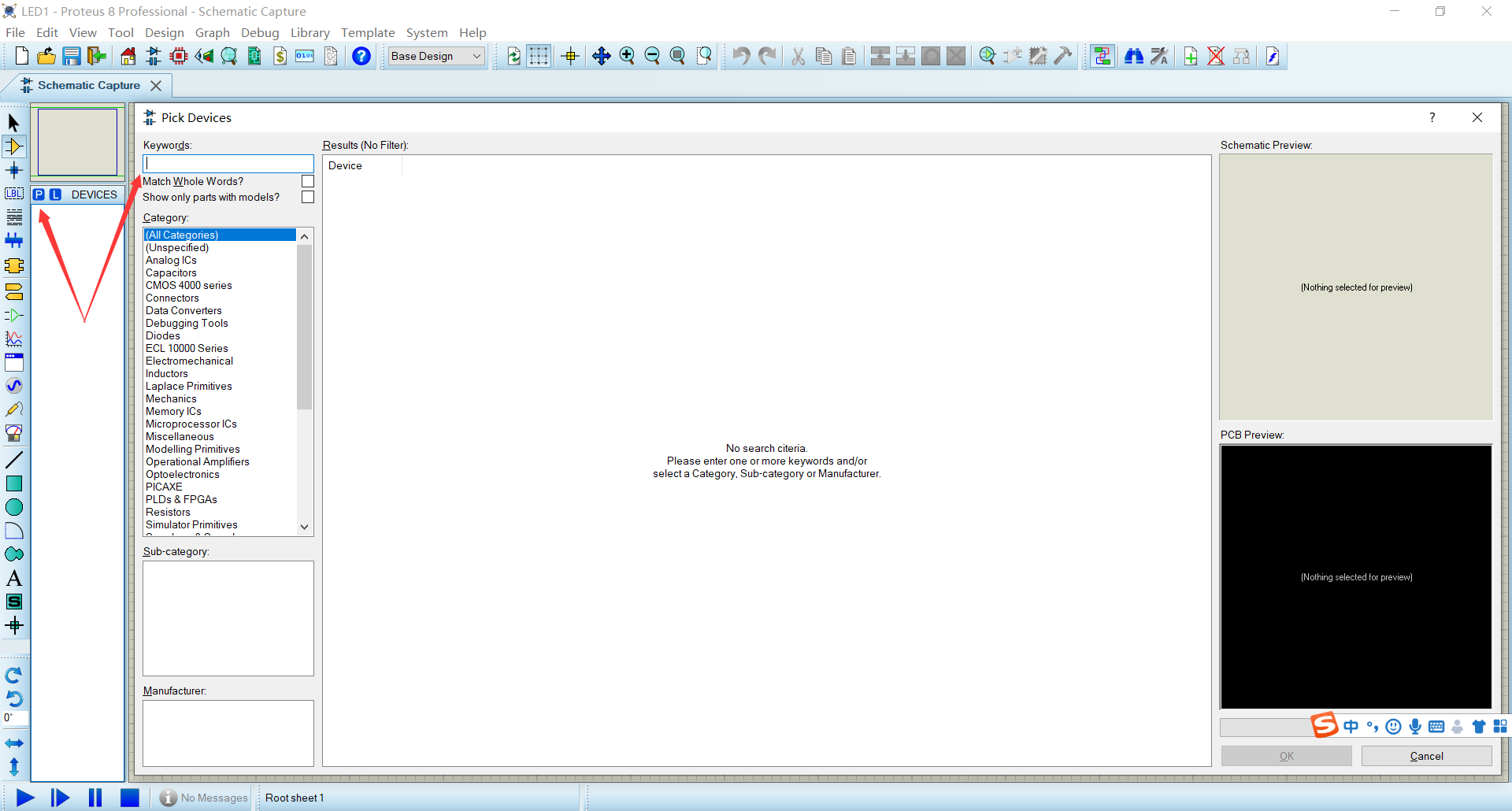Click the Pick Devices help question mark

[x=1432, y=117]
